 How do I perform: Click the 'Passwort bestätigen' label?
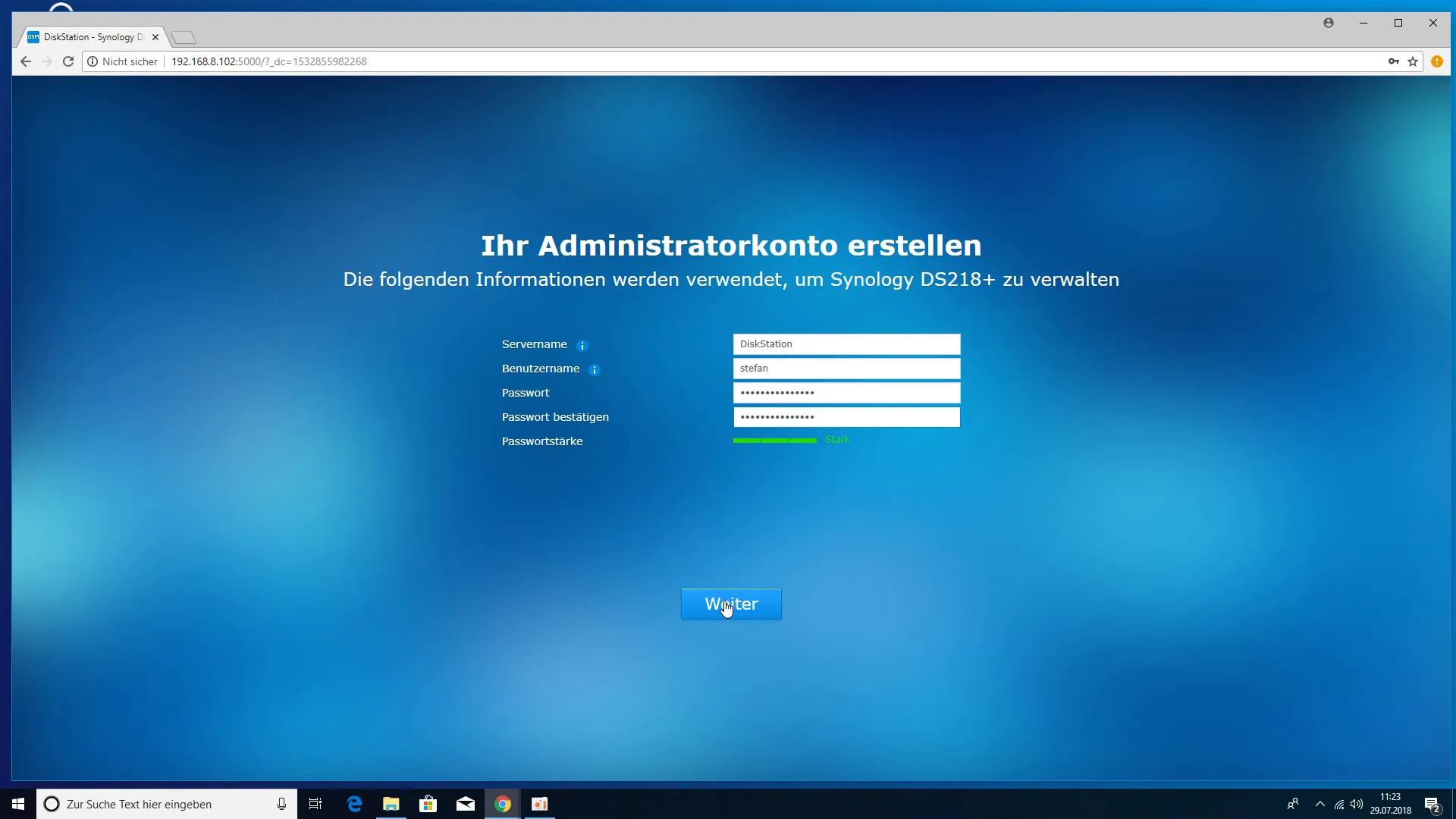(x=555, y=417)
